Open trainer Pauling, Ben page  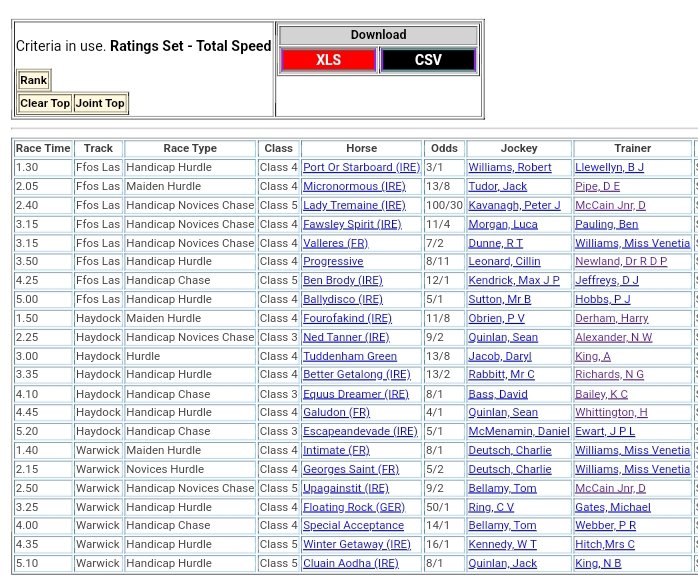[606, 224]
